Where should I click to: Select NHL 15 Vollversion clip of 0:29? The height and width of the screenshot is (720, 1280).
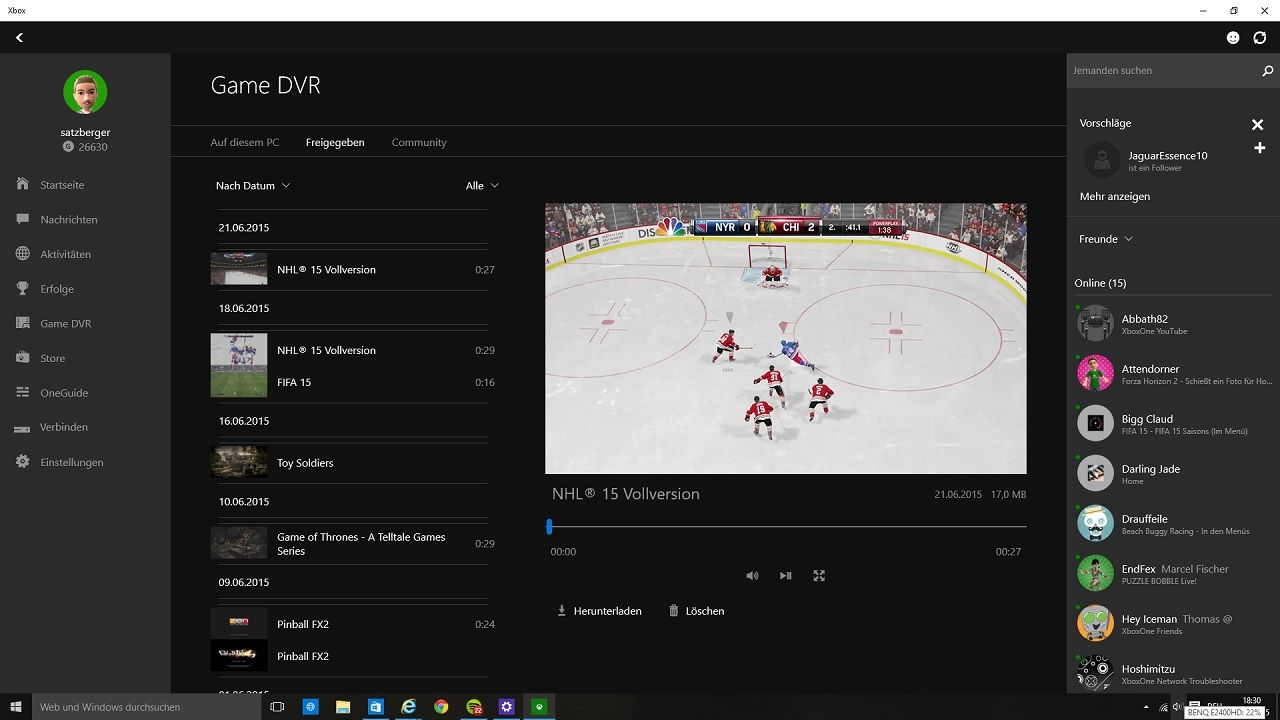tap(353, 350)
